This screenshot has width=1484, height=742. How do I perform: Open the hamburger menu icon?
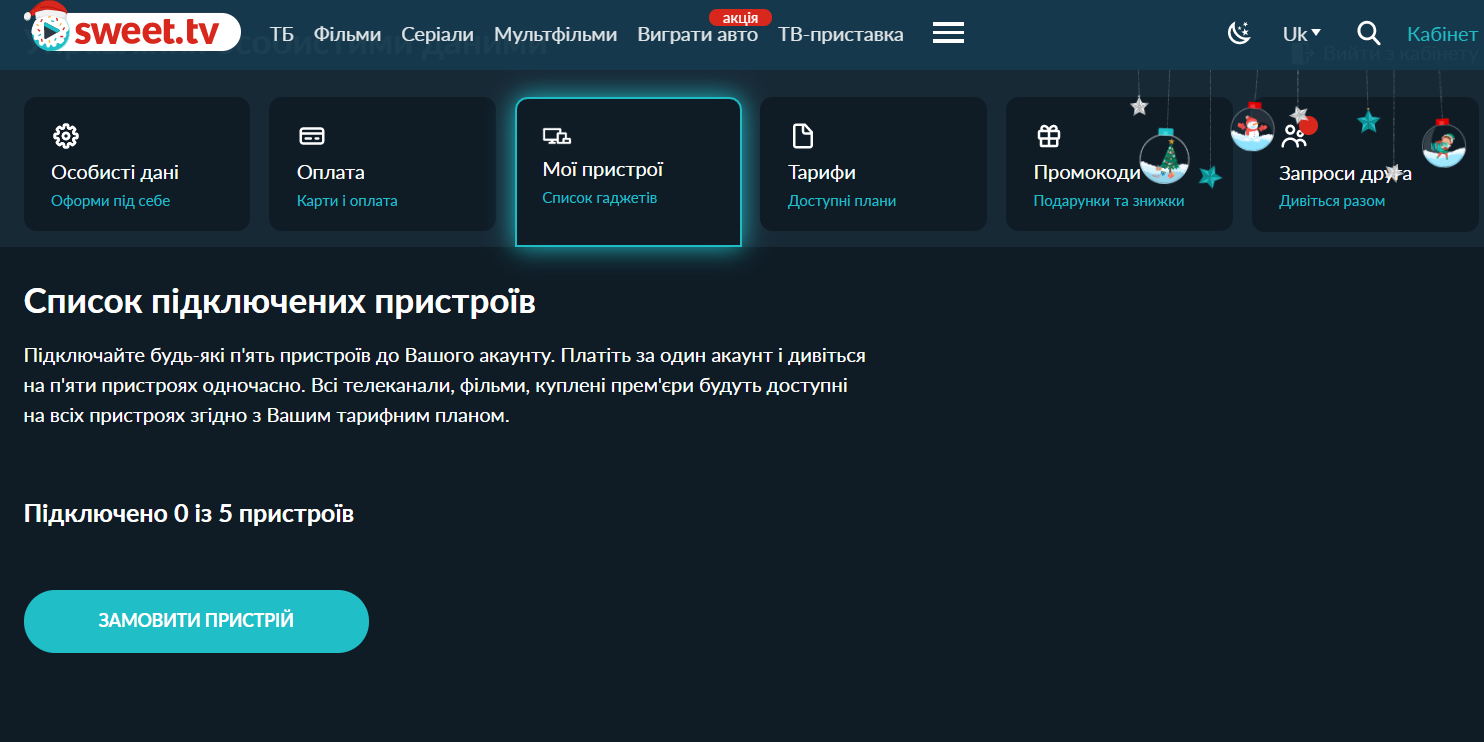point(948,34)
